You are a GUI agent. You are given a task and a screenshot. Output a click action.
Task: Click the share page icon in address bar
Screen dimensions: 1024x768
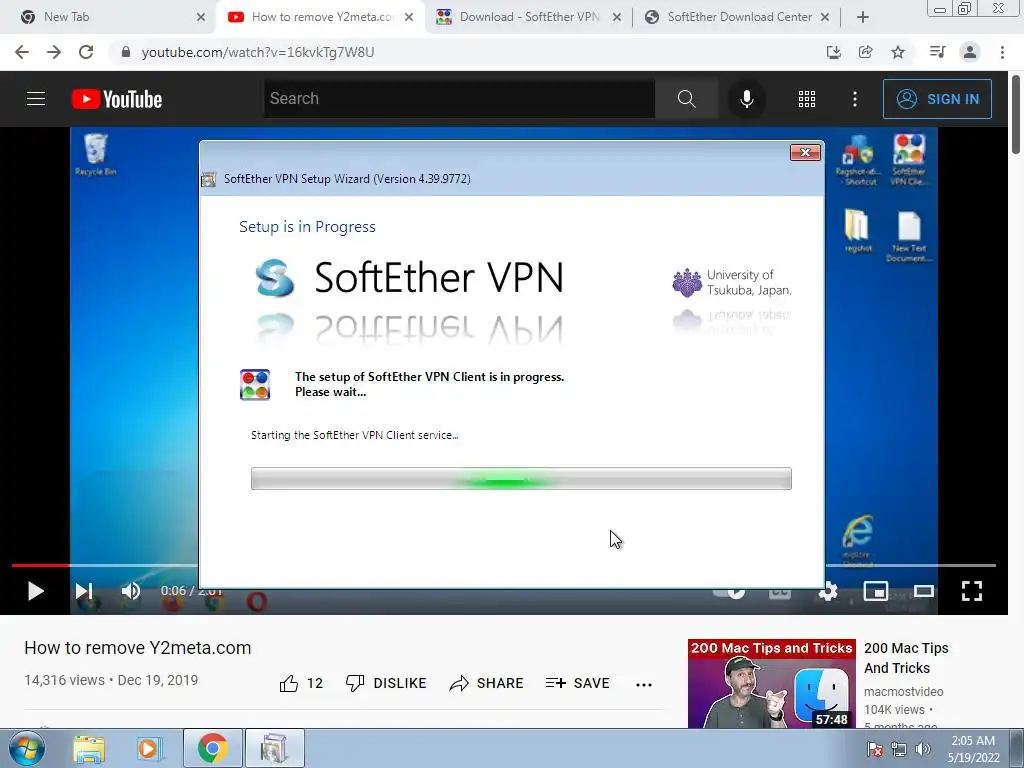click(x=865, y=52)
